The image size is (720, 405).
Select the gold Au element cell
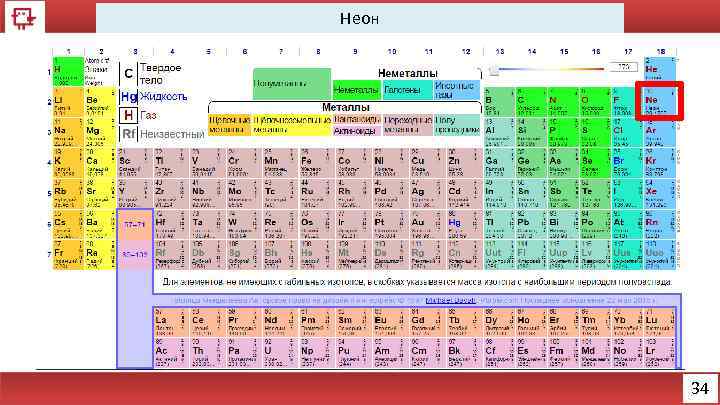[x=428, y=225]
